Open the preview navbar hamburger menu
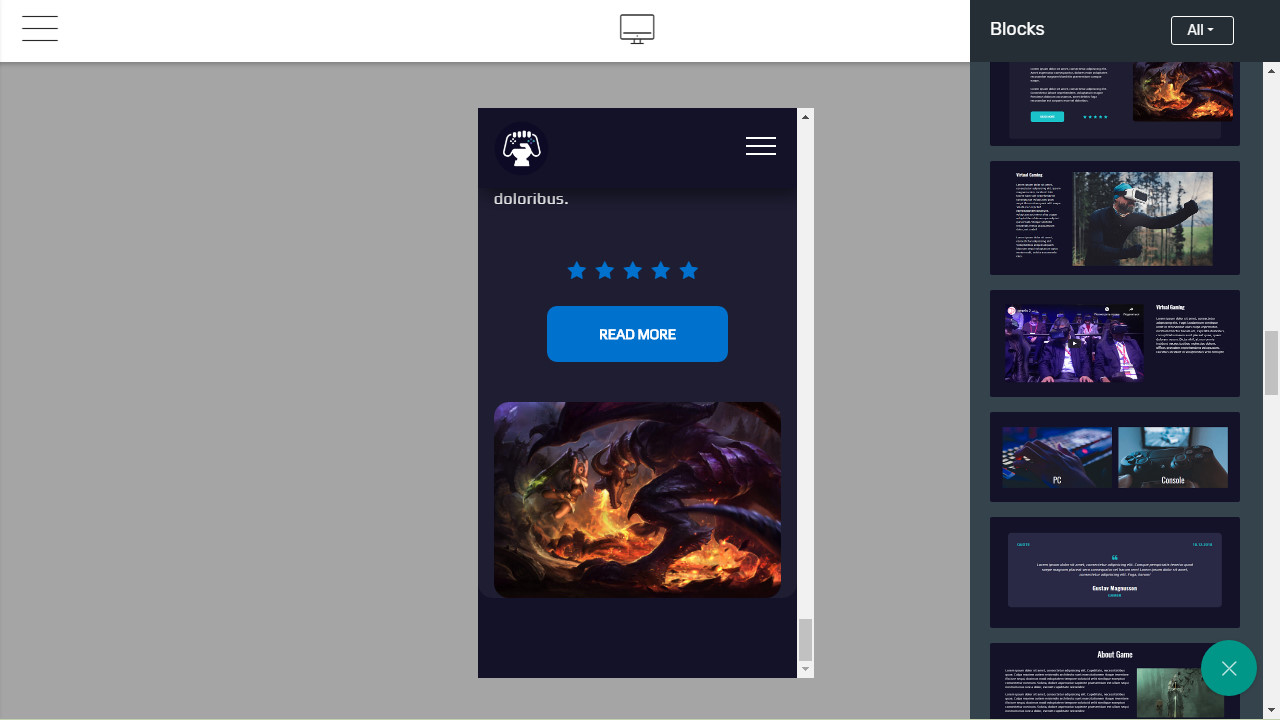Viewport: 1280px width, 720px height. coord(761,146)
